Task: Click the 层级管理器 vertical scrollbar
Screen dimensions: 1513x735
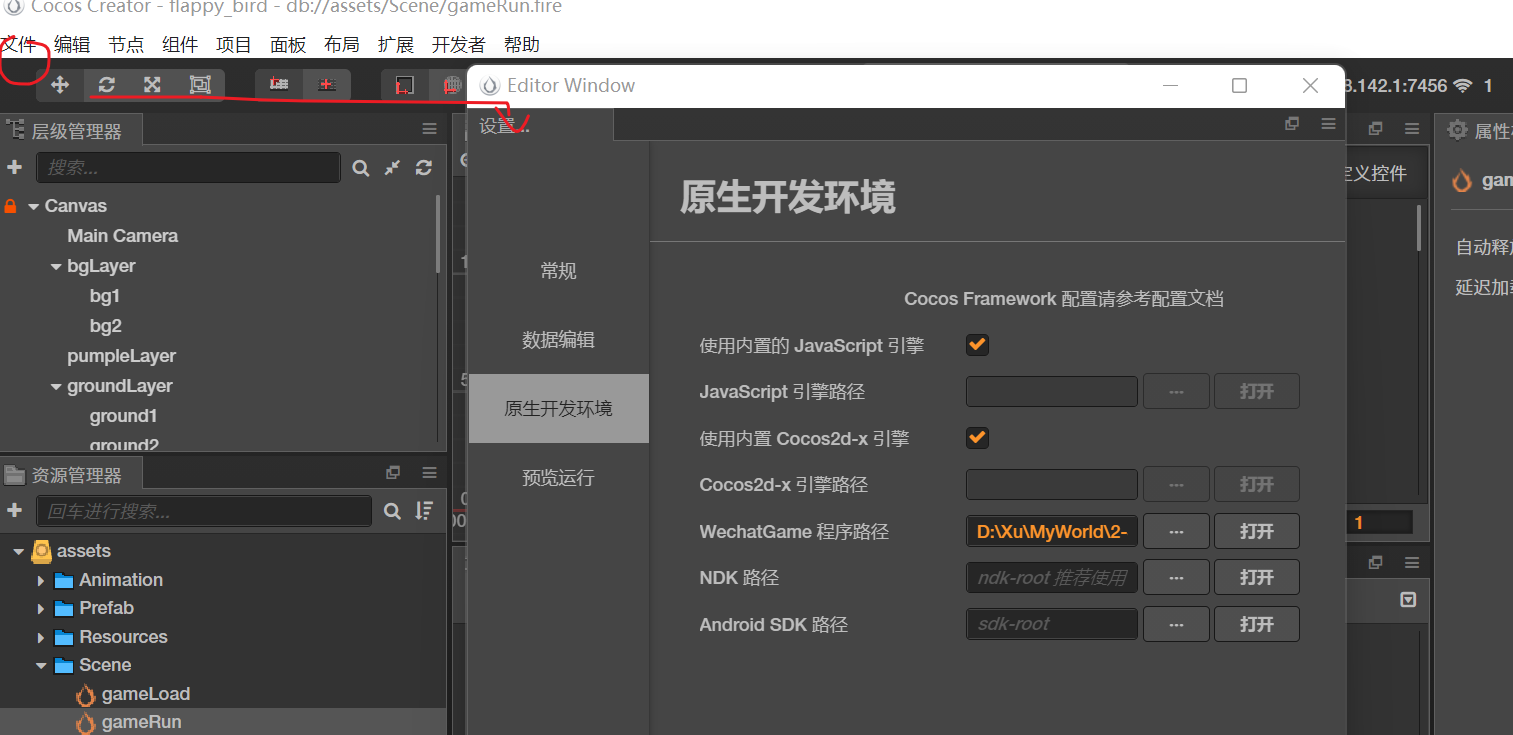Action: [438, 233]
